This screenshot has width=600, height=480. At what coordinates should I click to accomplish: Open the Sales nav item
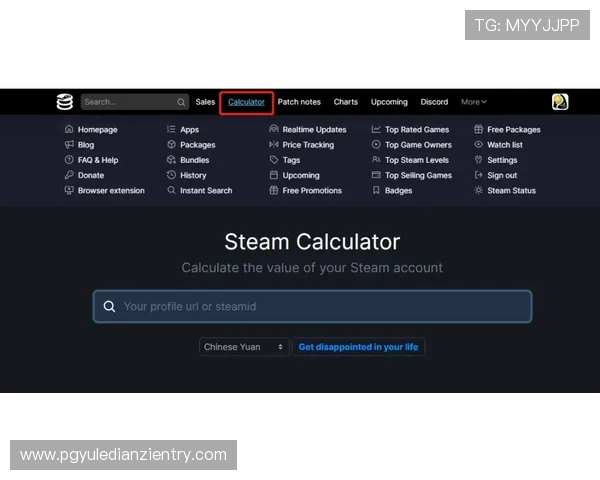[x=205, y=102]
